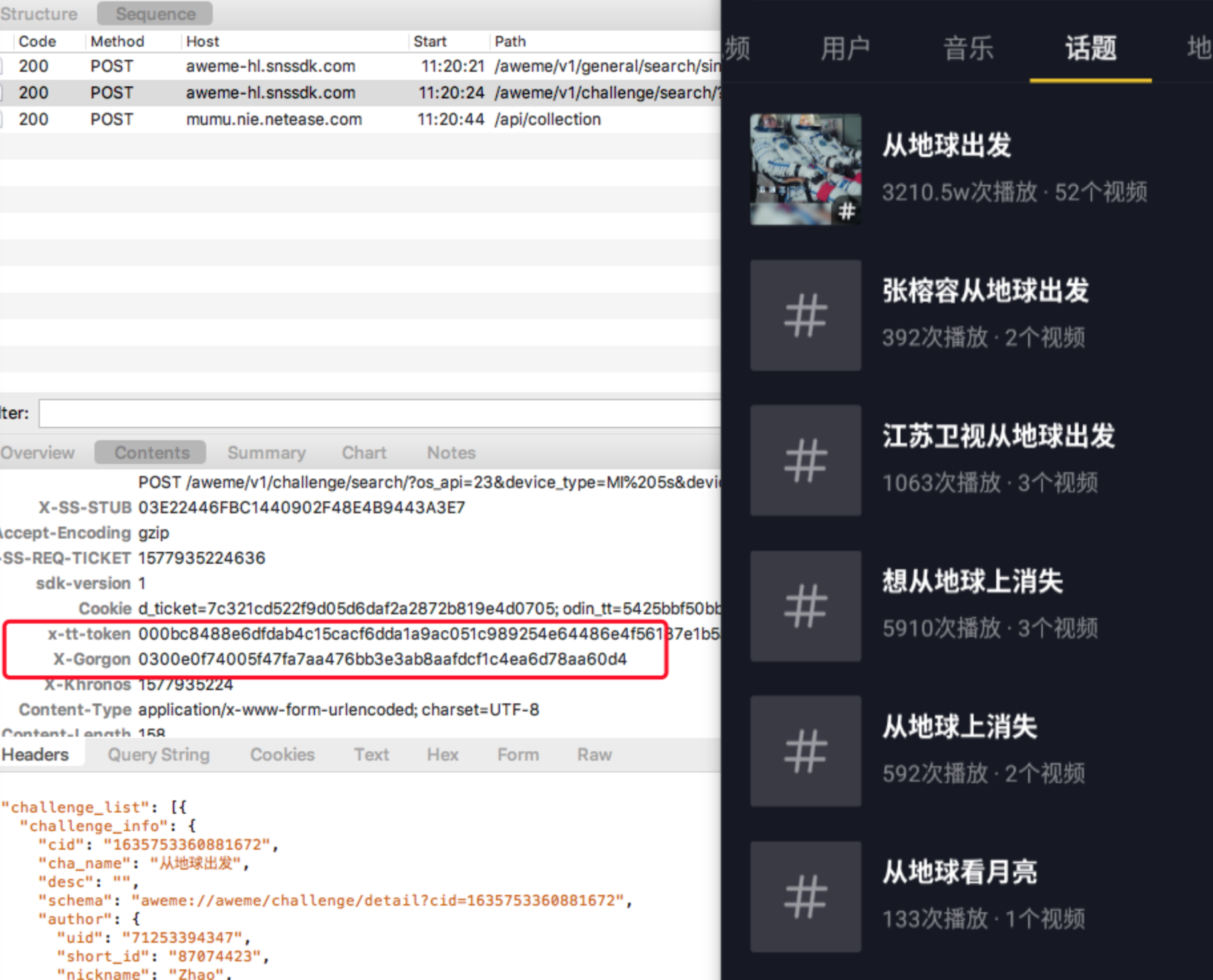The height and width of the screenshot is (980, 1213).
Task: Select the general/search request at 11:20:21
Action: click(360, 66)
